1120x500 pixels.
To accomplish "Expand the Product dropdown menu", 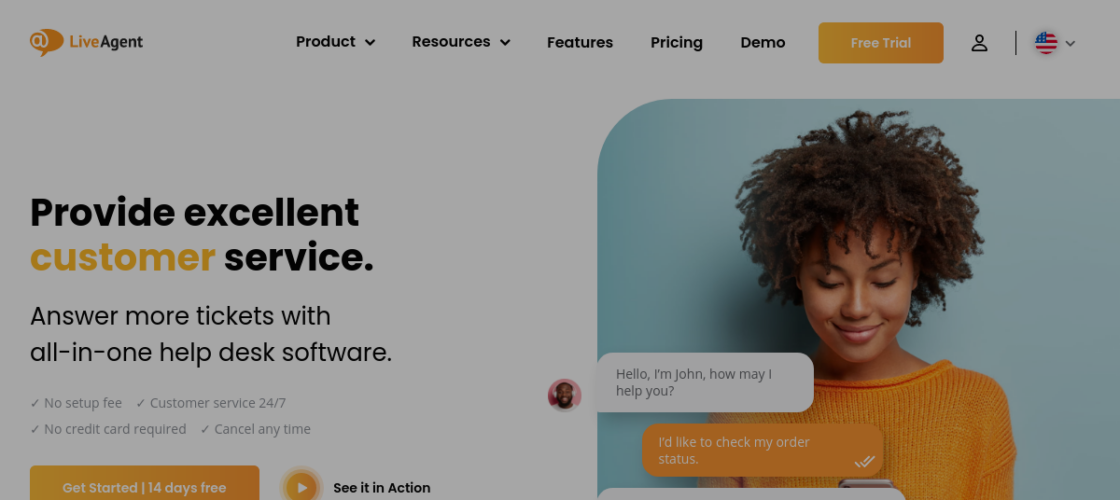I will (x=335, y=42).
